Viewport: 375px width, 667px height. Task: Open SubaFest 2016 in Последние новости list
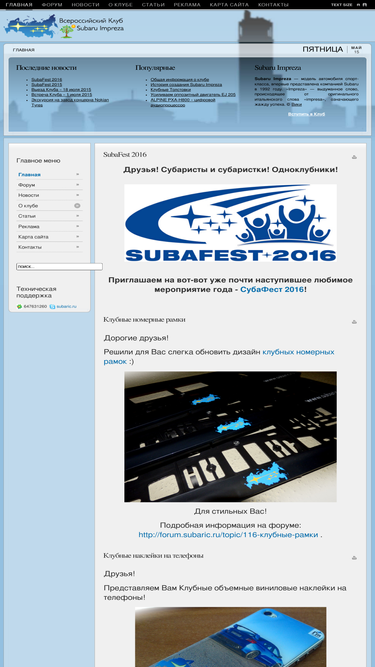click(47, 80)
